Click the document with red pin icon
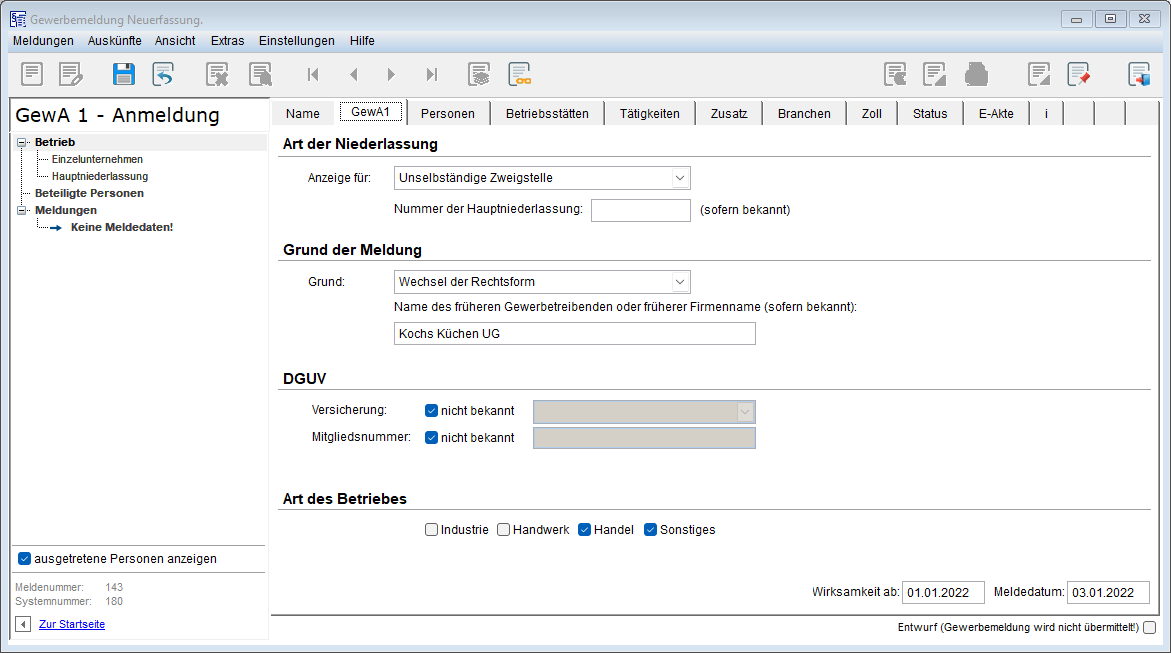1171x653 pixels. (x=1078, y=74)
